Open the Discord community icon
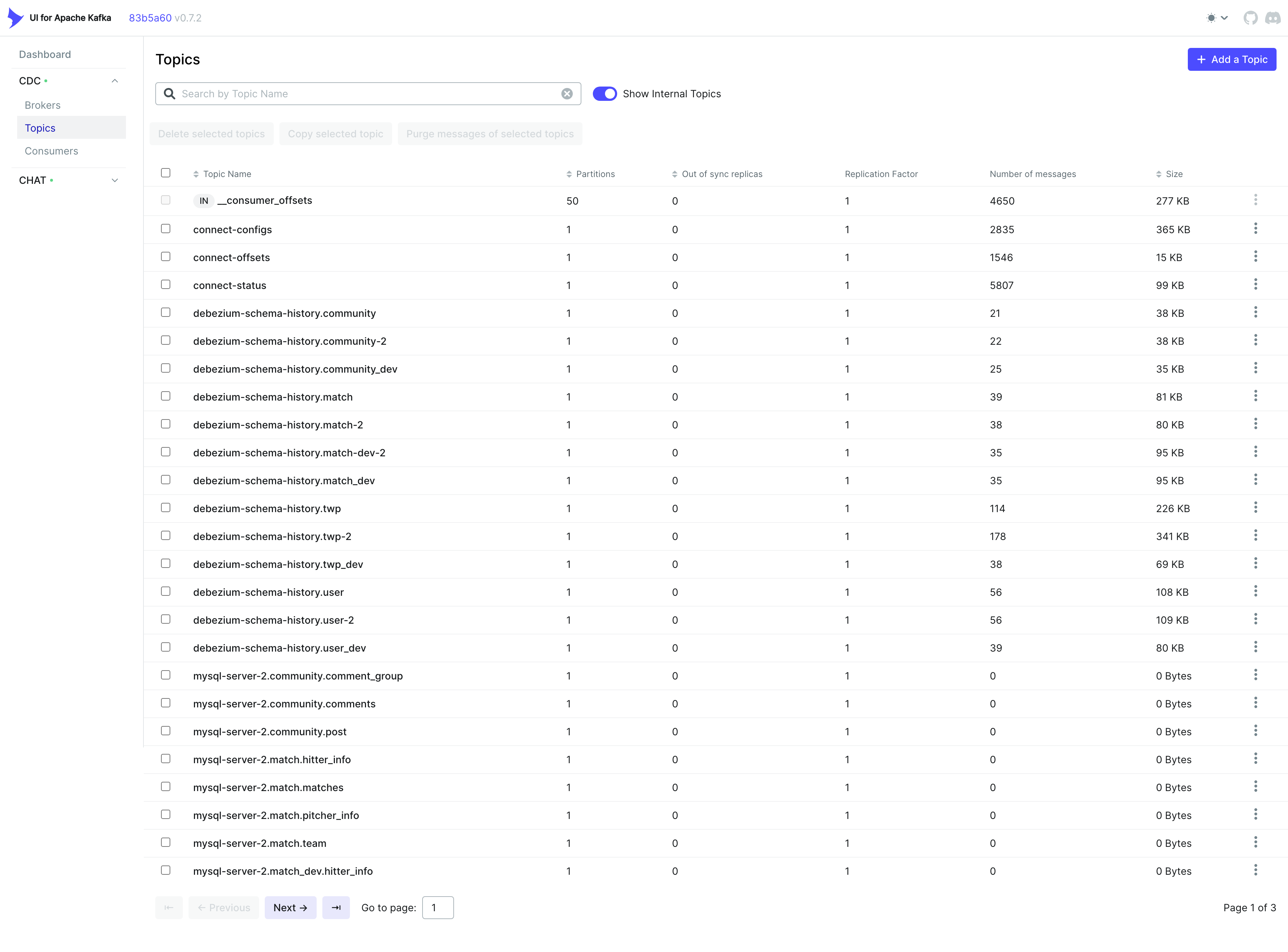 pyautogui.click(x=1272, y=18)
